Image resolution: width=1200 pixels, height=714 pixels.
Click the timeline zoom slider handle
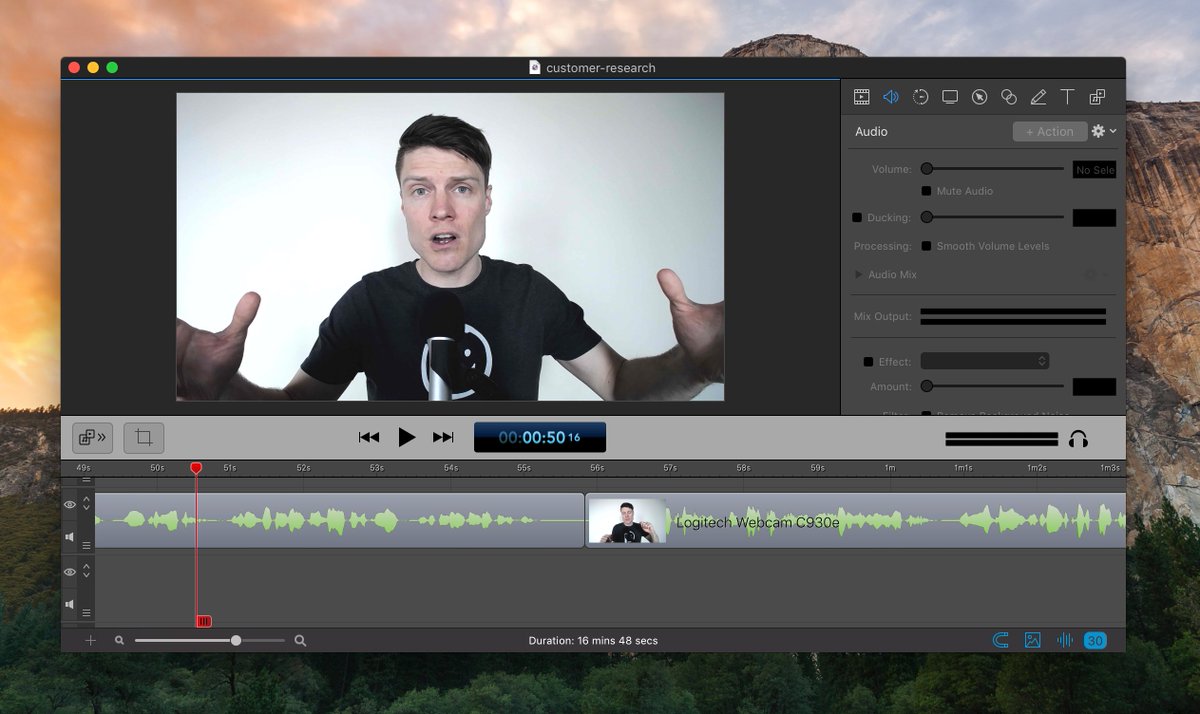click(x=236, y=640)
